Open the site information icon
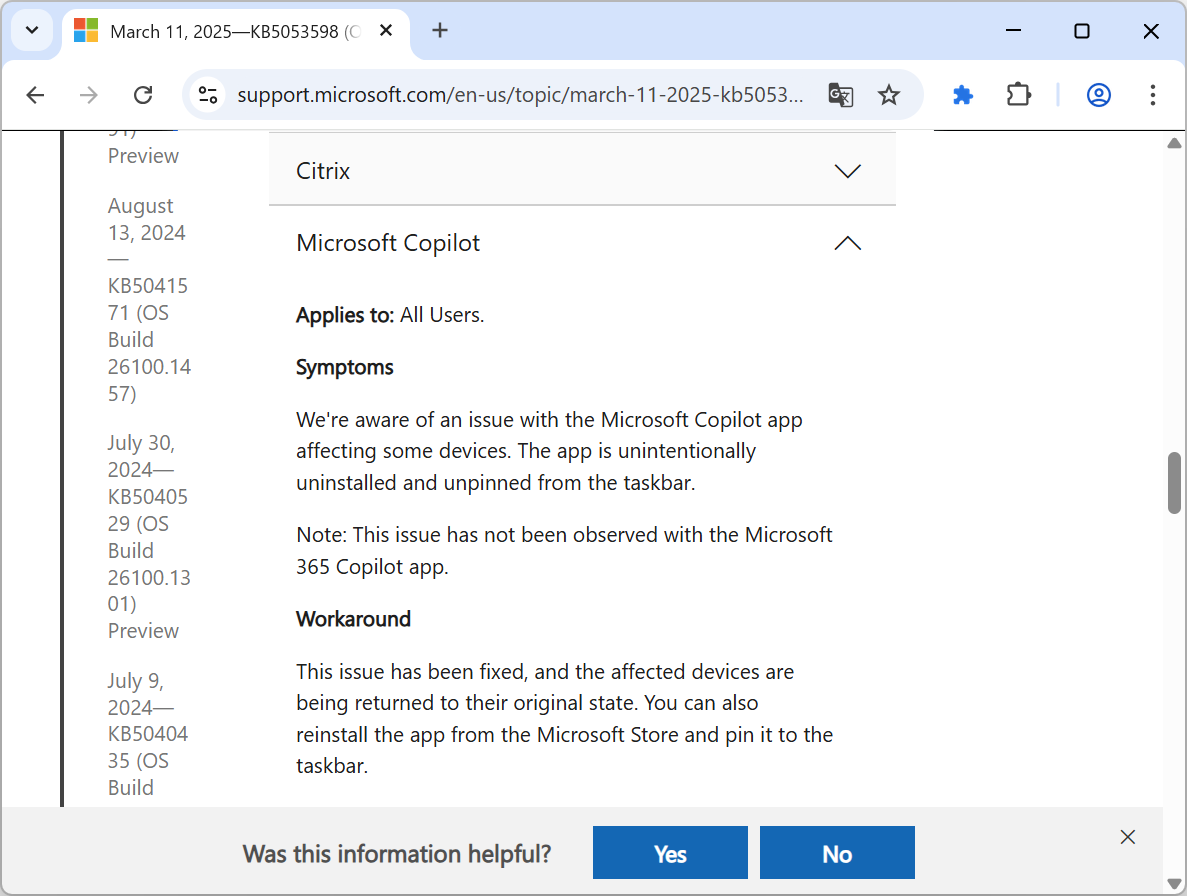 (208, 95)
